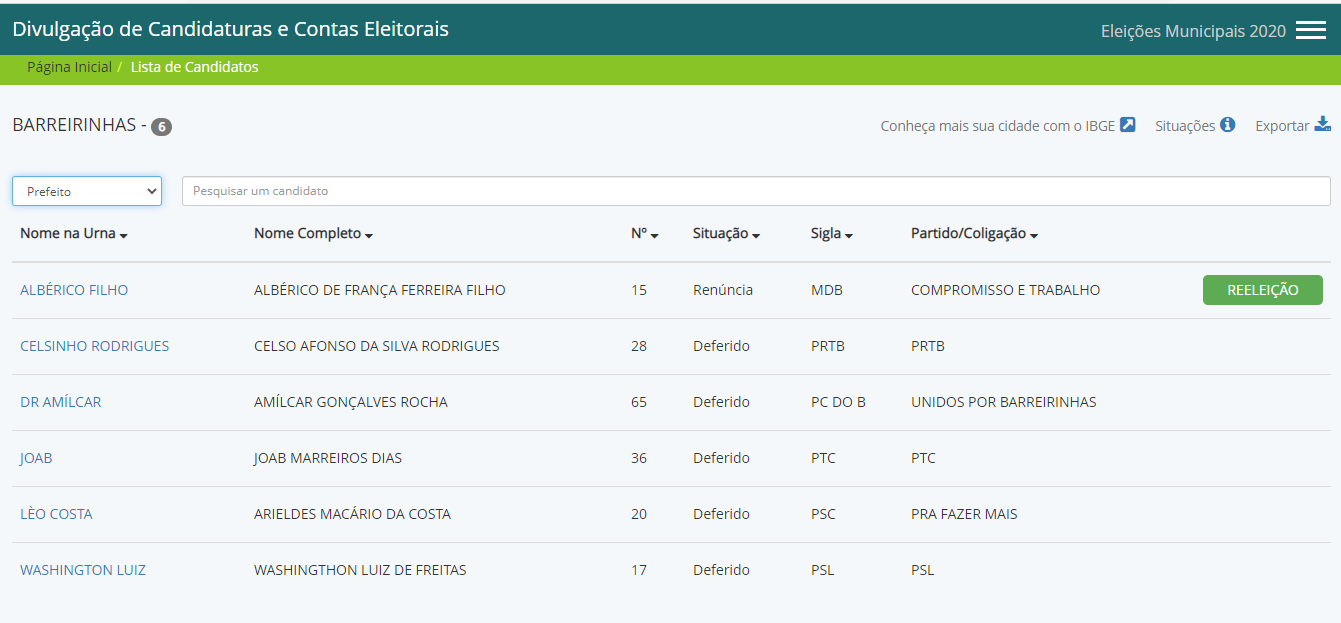
Task: Click PRA FAZER MAIS coalition
Action: pos(964,514)
